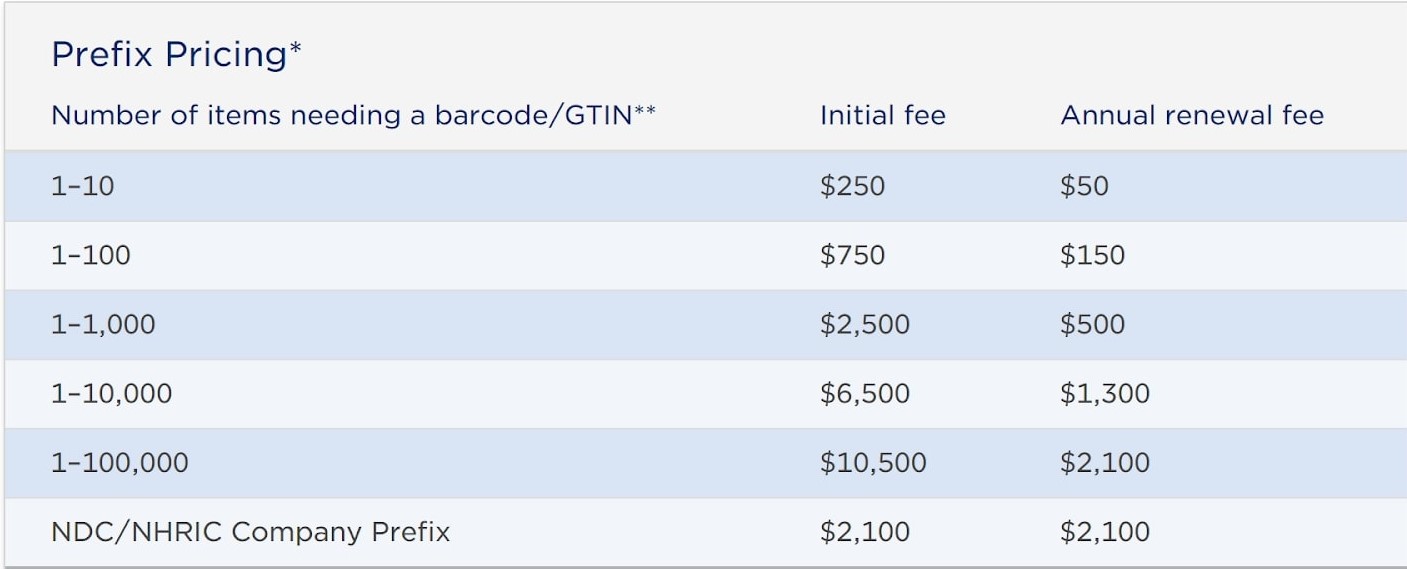Click the NDC/NHRIC row's initial fee
The width and height of the screenshot is (1407, 569).
865,531
